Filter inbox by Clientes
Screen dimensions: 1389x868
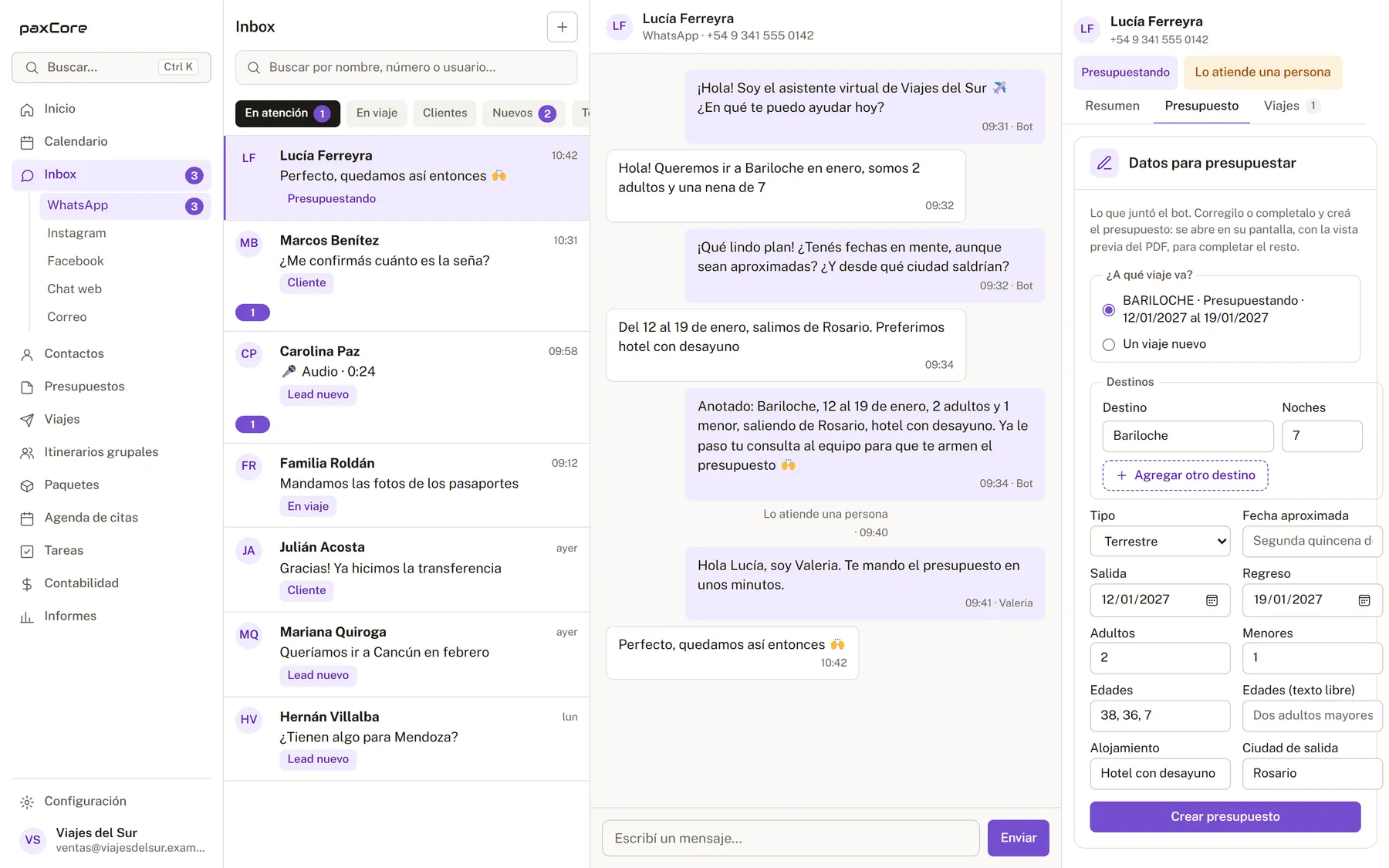pos(444,113)
